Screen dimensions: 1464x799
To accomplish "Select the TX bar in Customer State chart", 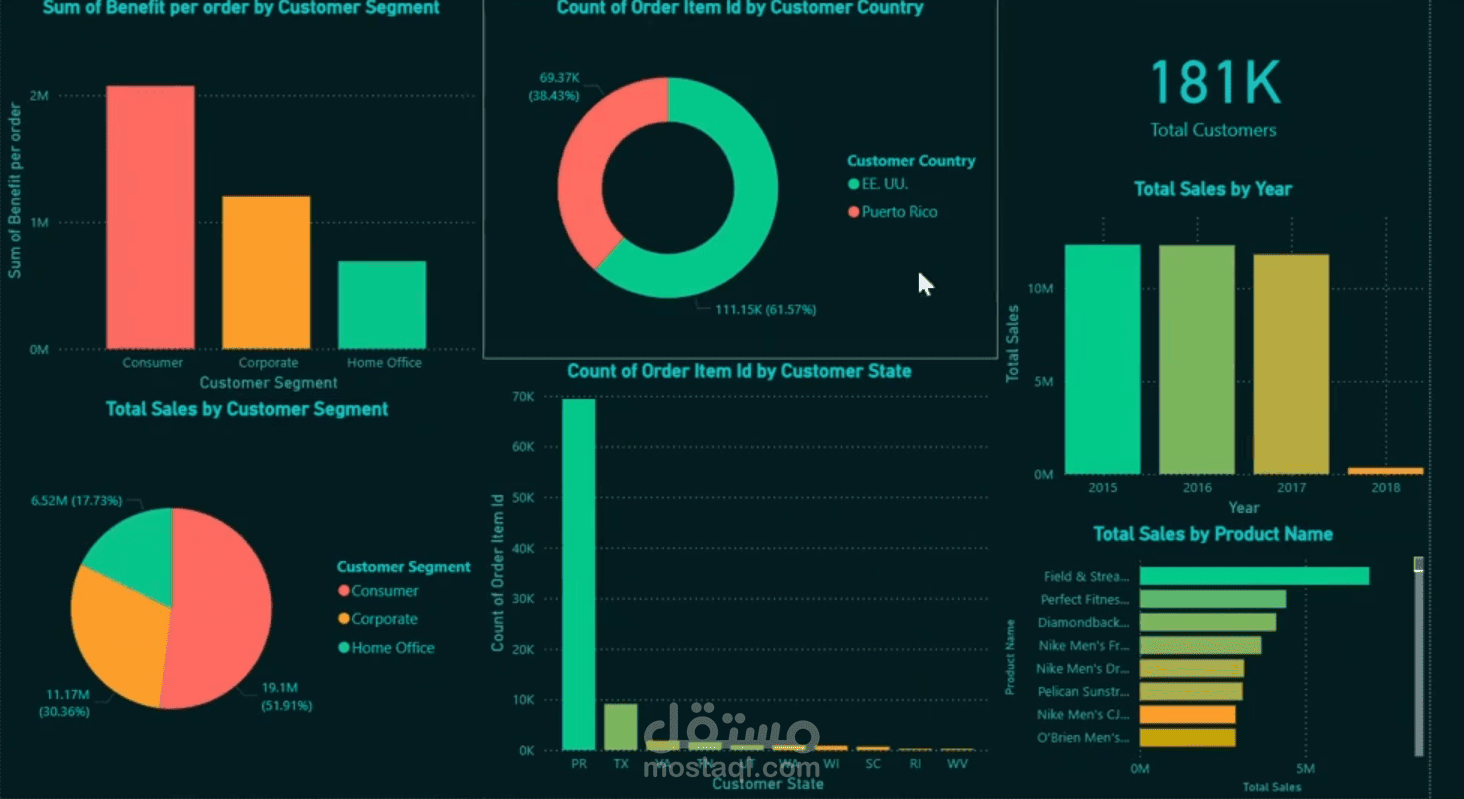I will (x=621, y=727).
